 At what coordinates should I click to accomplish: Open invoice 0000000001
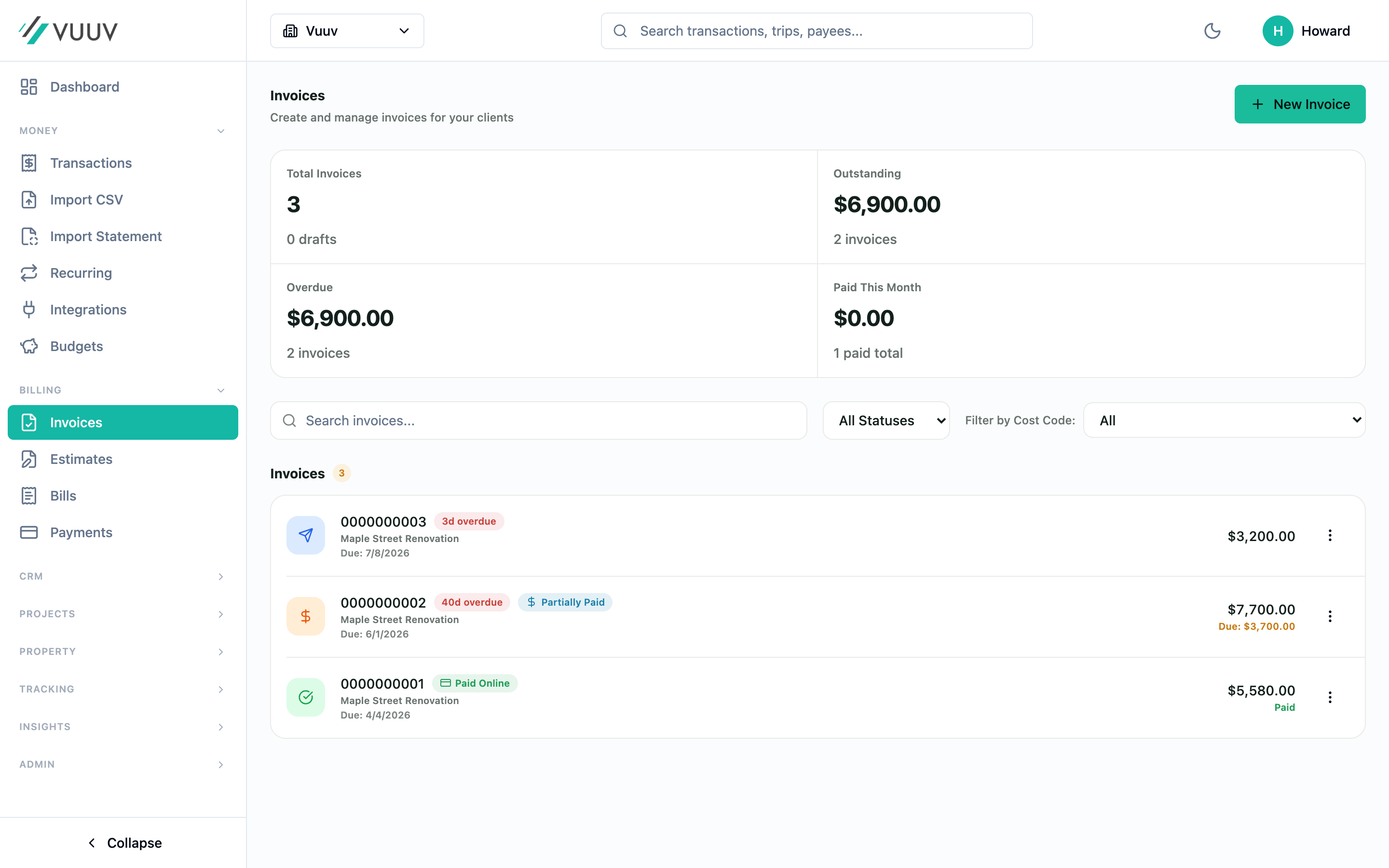point(817,697)
